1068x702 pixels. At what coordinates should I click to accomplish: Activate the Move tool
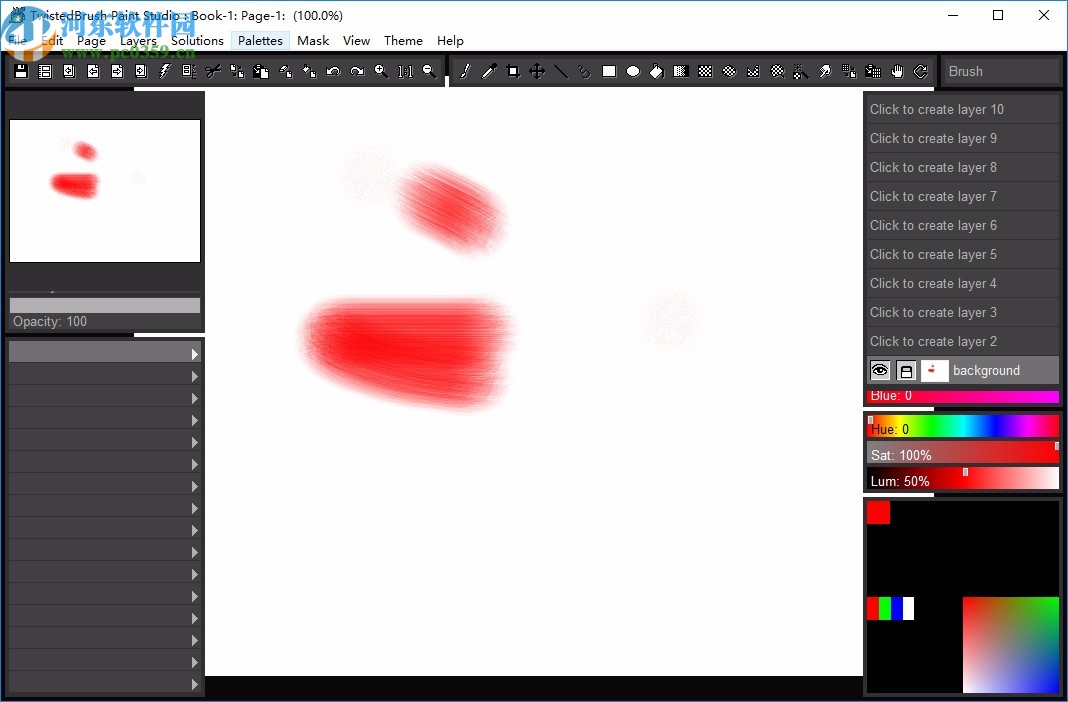(536, 71)
